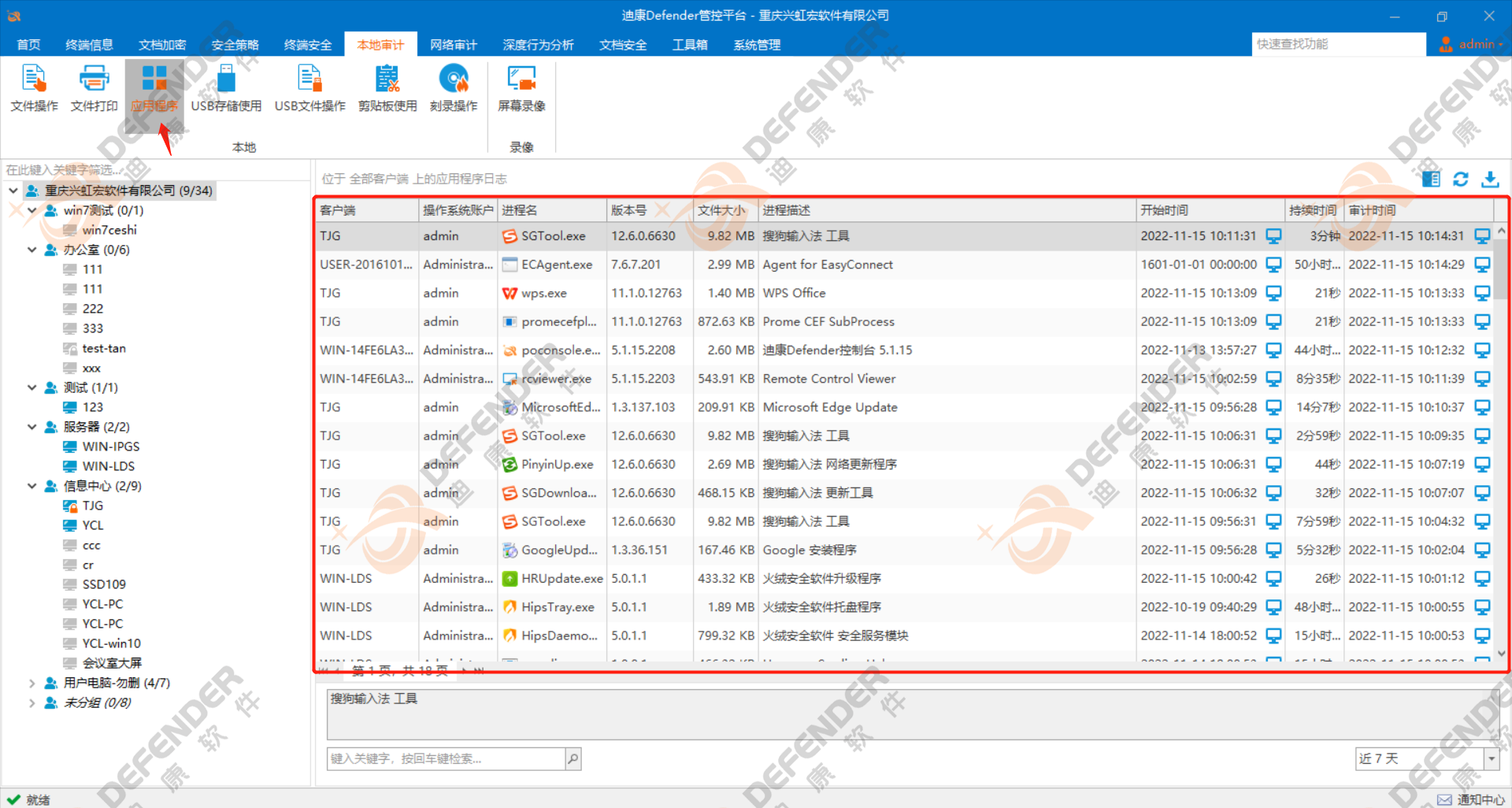1512x808 pixels.
Task: Switch to 终端信息 tab
Action: (x=89, y=45)
